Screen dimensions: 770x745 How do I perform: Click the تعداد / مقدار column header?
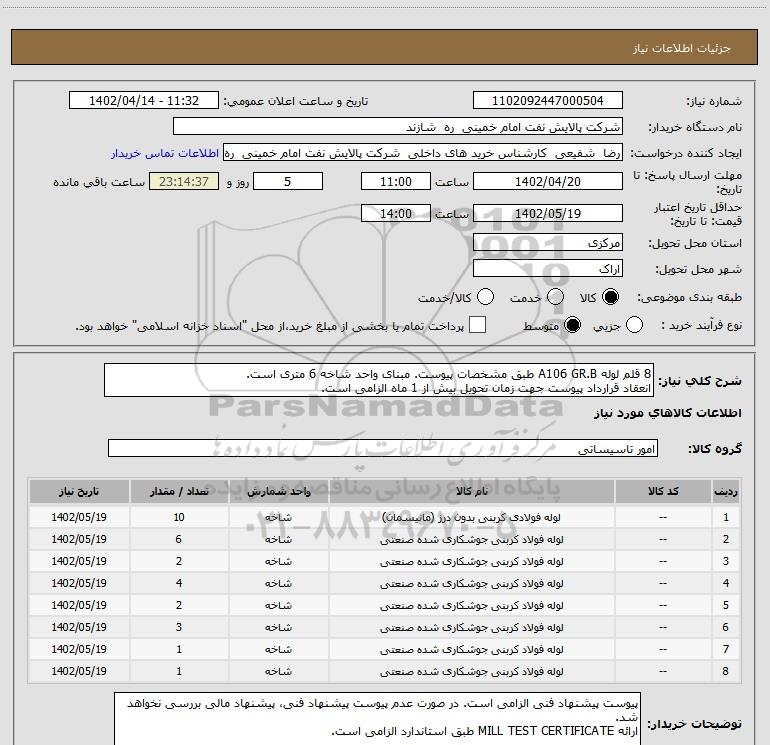(179, 492)
